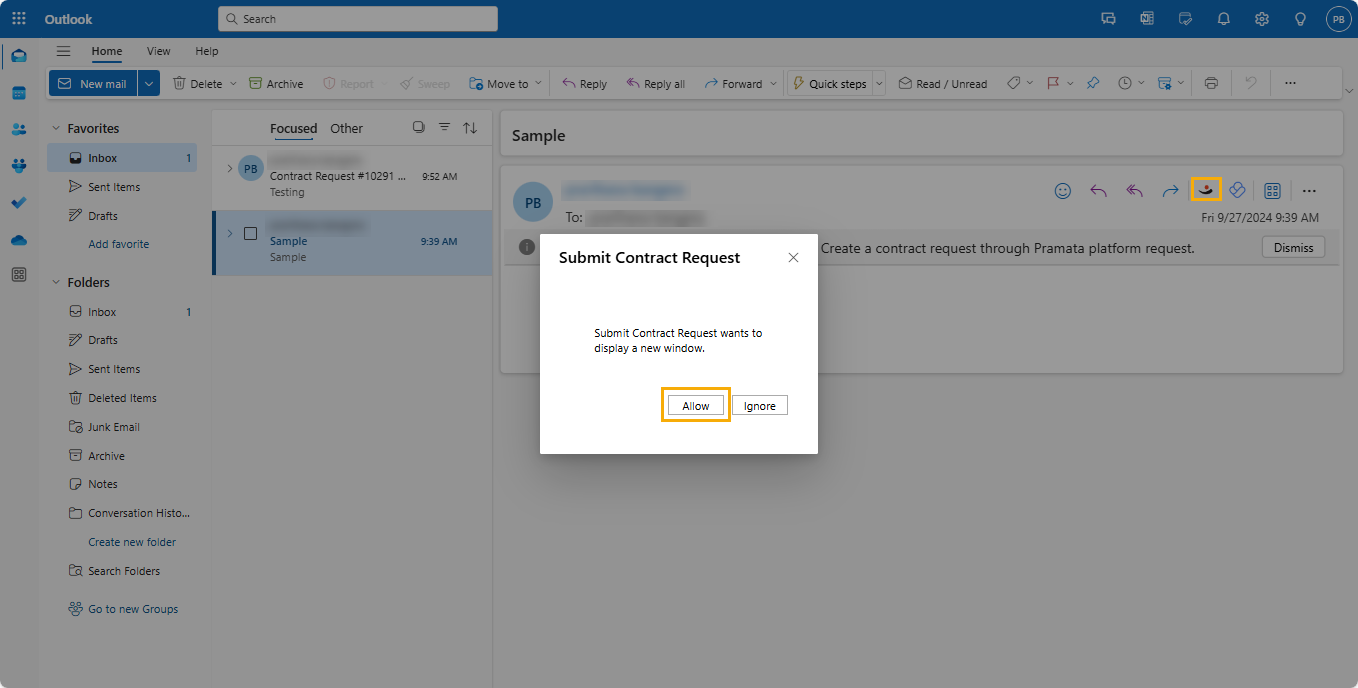Open the Sort arrows icon in message list

pos(470,128)
